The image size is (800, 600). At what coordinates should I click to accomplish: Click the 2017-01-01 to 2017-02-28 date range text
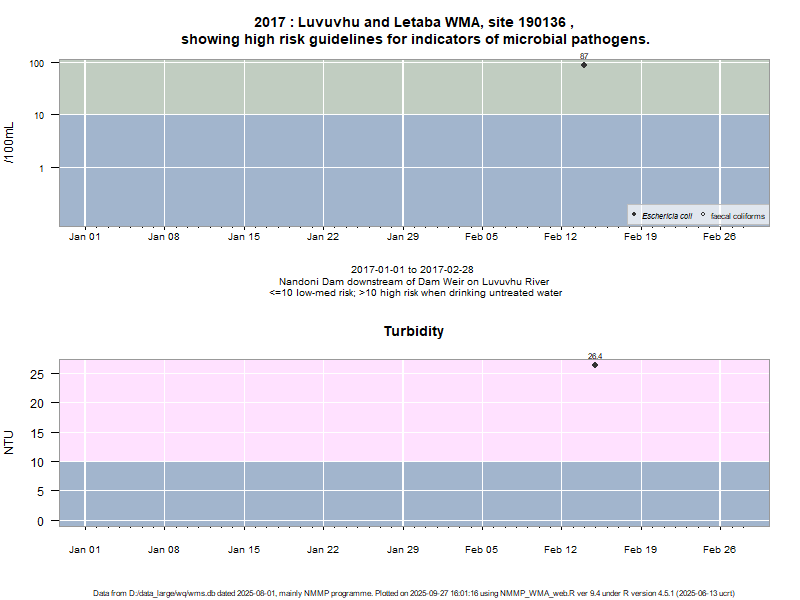coord(414,270)
